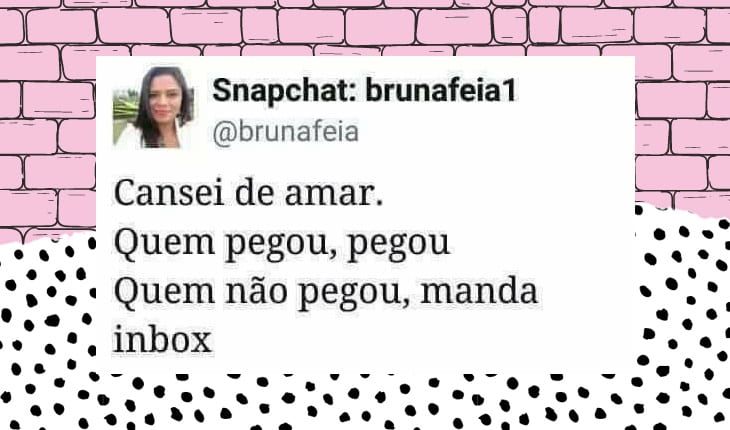
Task: Click the word 'manda' in the tweet
Action: tap(479, 290)
